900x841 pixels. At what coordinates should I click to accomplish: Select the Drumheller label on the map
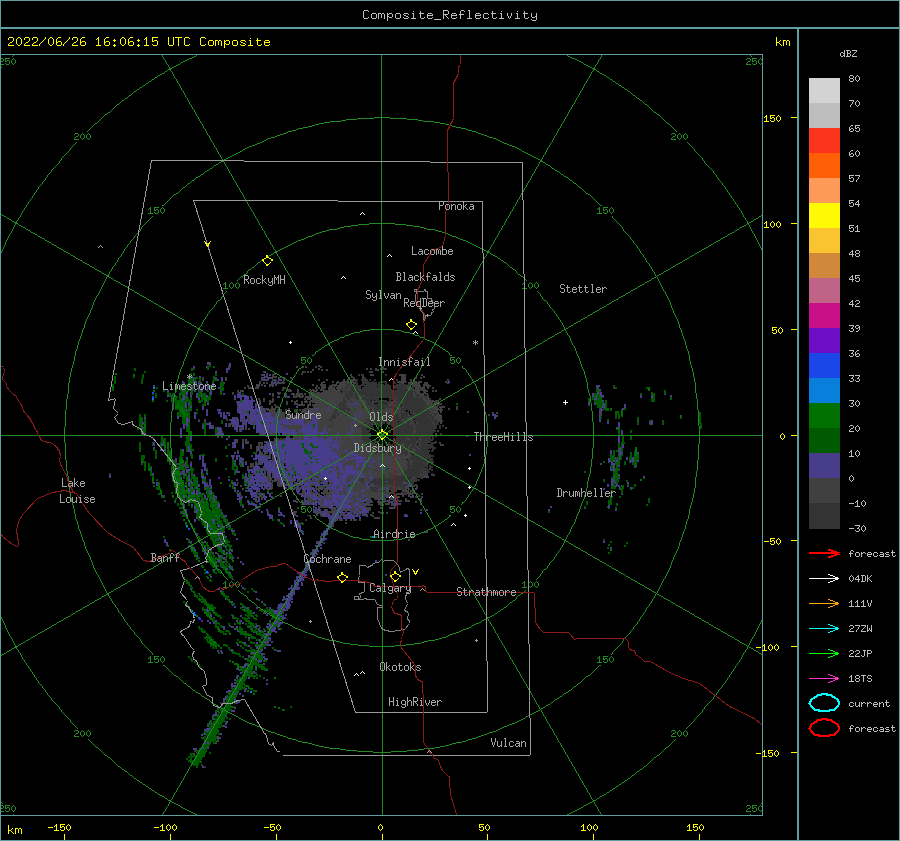(x=585, y=493)
